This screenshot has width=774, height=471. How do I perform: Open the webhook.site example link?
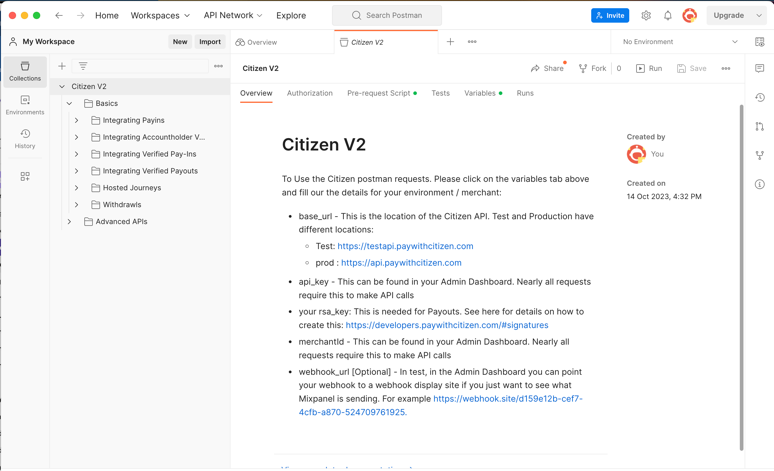click(x=440, y=405)
